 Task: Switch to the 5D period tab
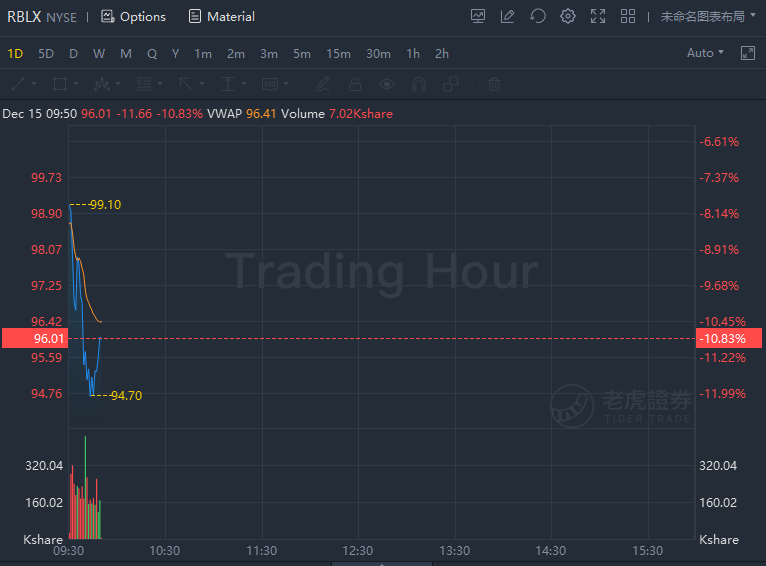(46, 54)
